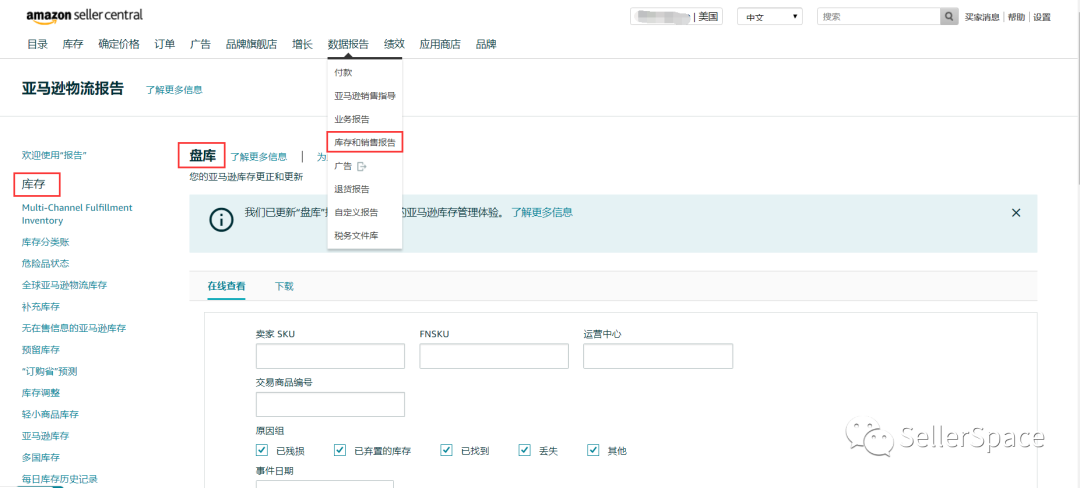Open 欢迎使用"报告" in the sidebar

[54, 156]
